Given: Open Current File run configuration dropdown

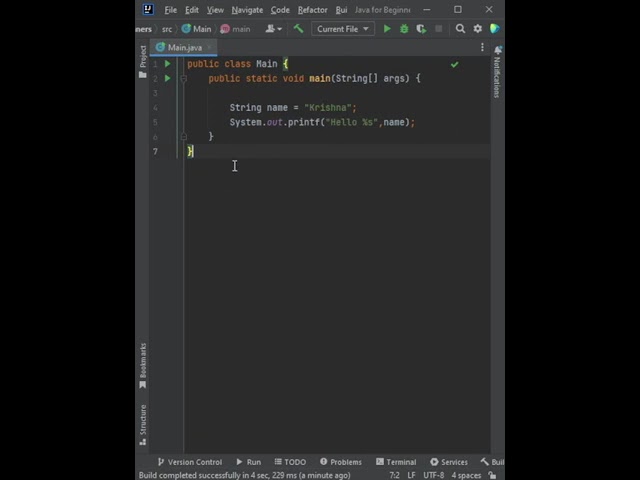Looking at the screenshot, I should click(343, 29).
